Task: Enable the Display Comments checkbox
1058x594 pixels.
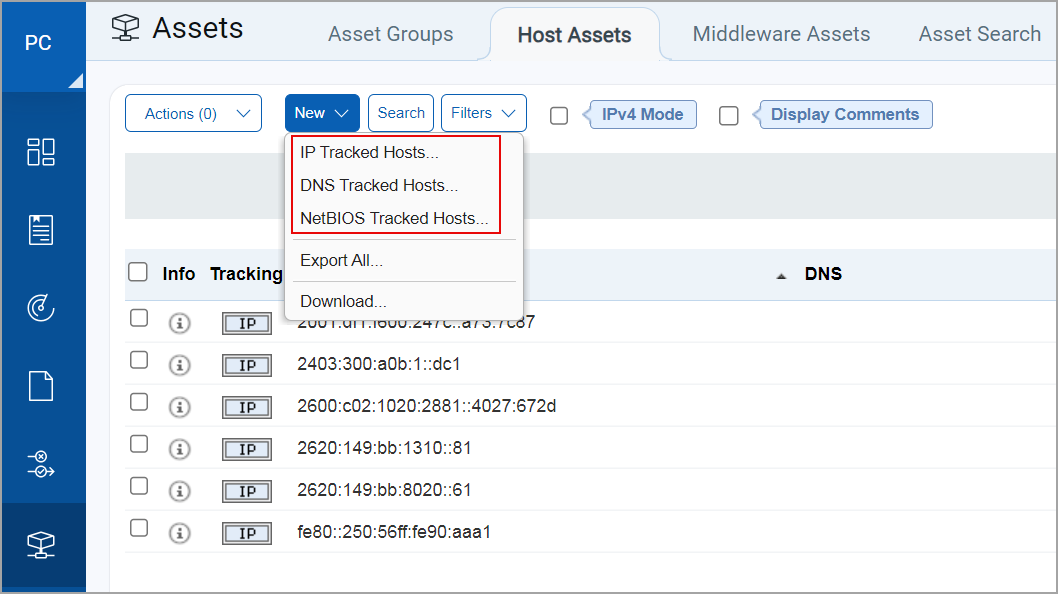Action: pyautogui.click(x=728, y=116)
